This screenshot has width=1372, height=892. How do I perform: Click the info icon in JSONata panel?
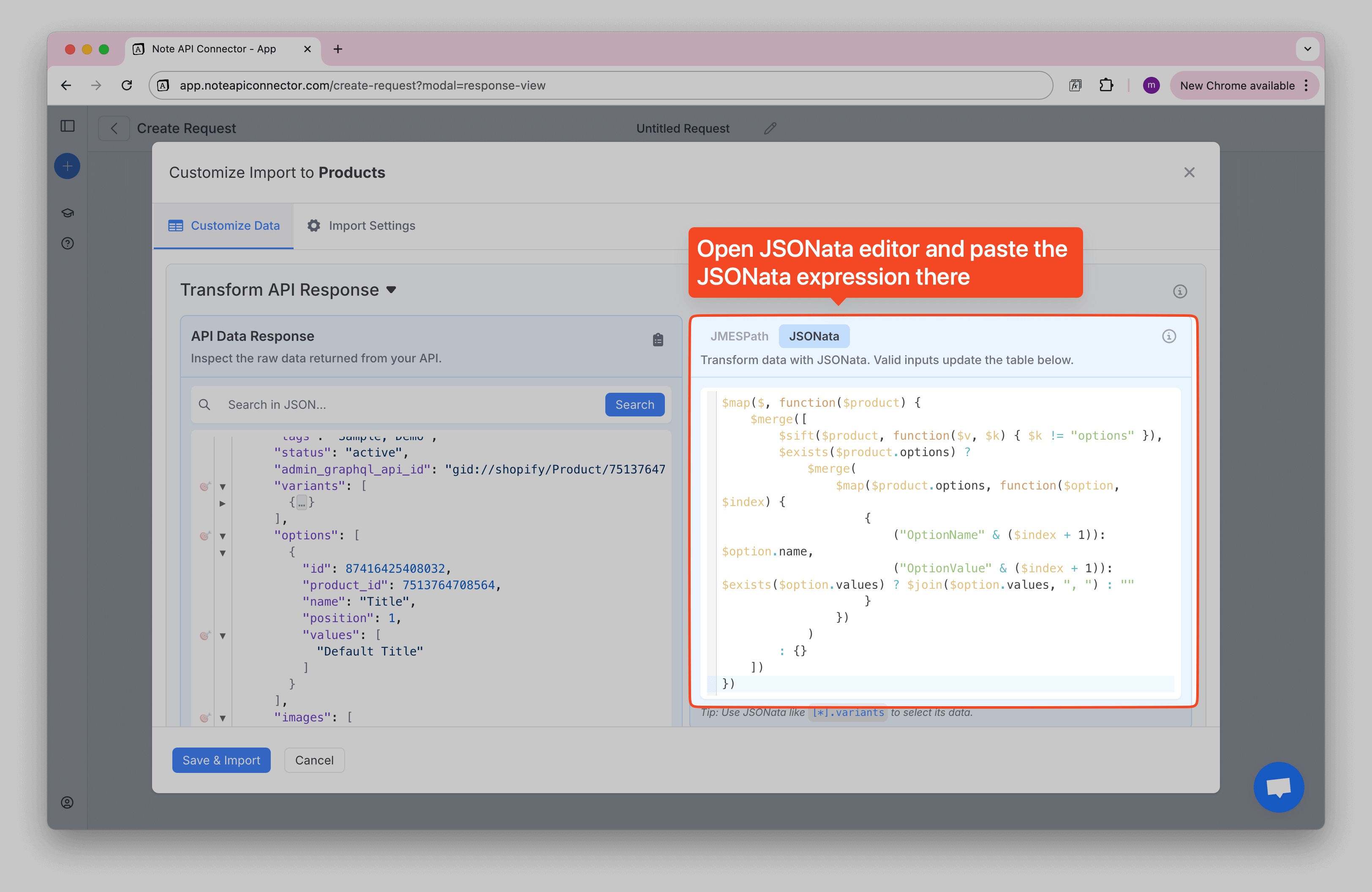(1168, 337)
